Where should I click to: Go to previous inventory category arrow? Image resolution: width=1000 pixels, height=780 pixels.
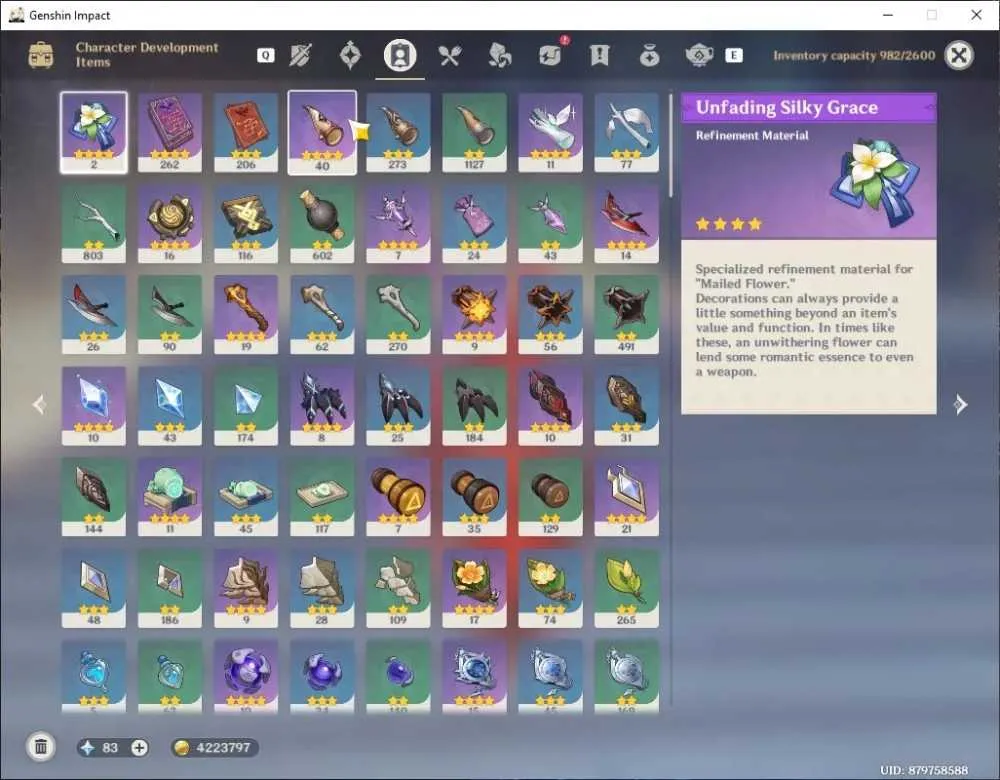[39, 404]
